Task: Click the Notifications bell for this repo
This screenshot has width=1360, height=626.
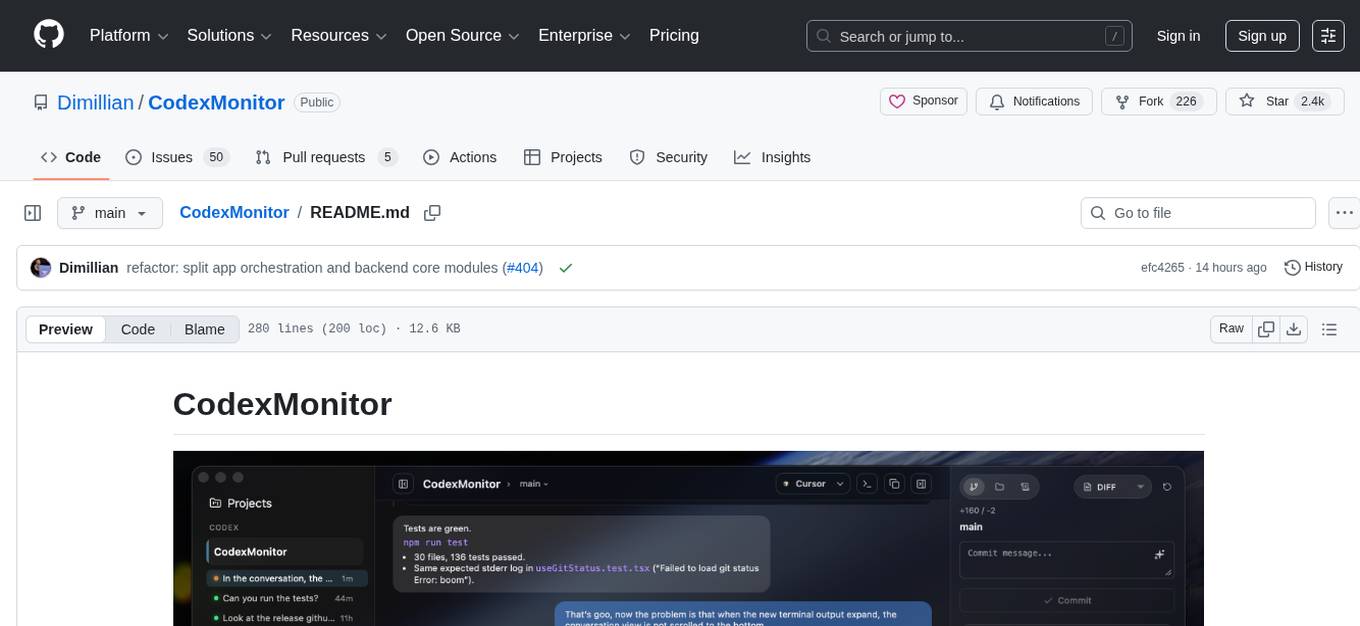Action: (1034, 101)
